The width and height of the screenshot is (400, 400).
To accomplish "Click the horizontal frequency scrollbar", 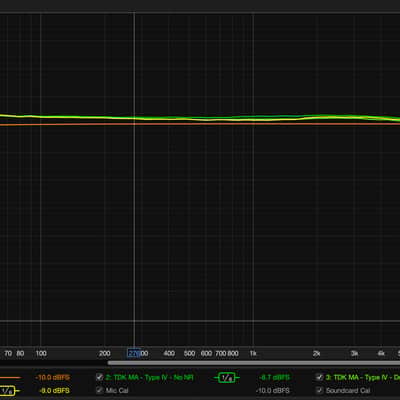I will [254, 363].
